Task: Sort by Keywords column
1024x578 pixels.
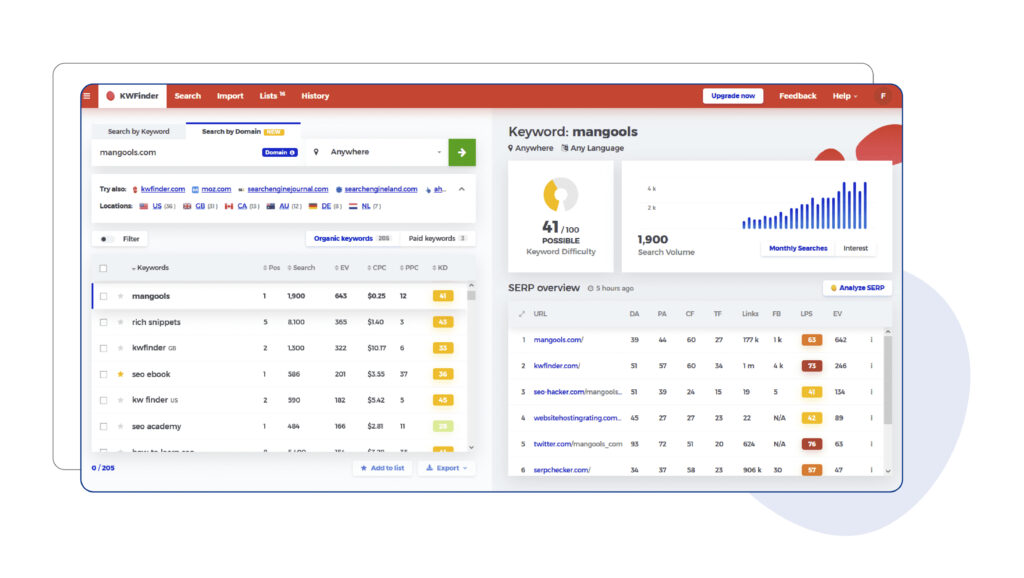Action: (150, 268)
